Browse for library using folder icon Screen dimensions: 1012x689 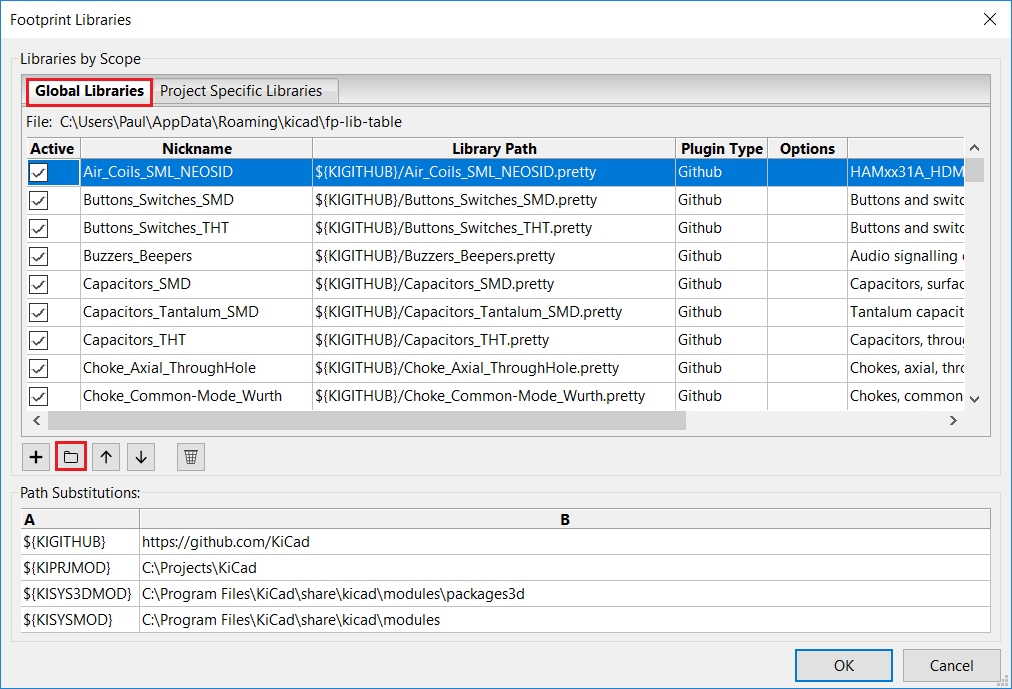tap(71, 457)
